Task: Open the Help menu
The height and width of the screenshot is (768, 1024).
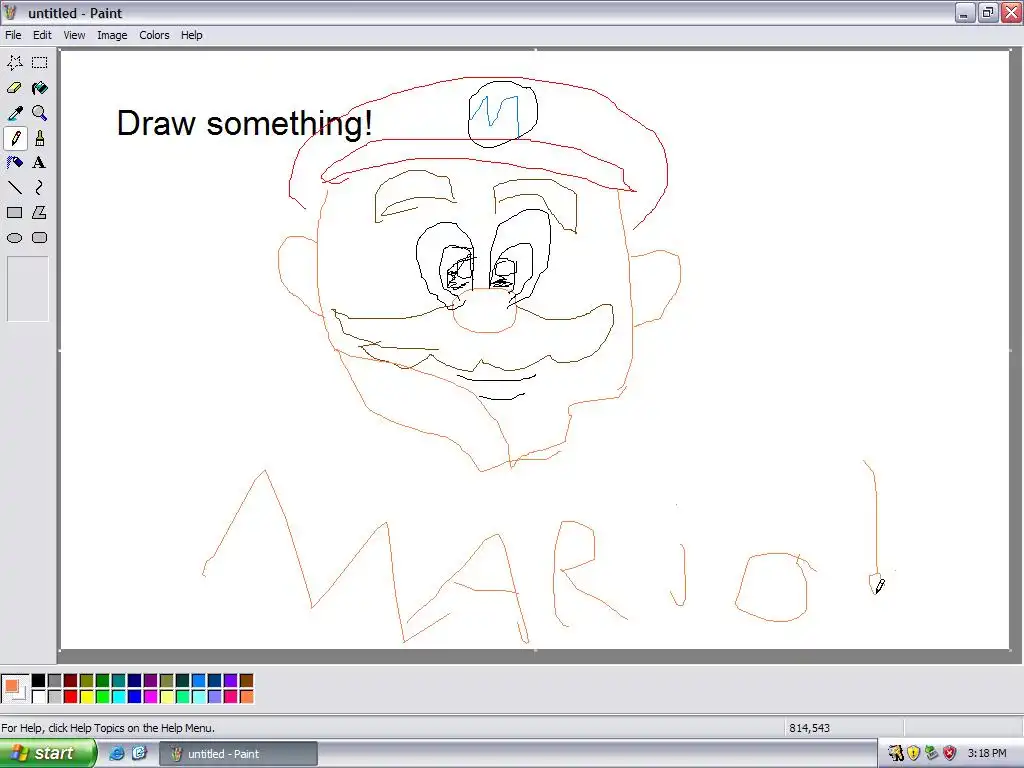Action: click(x=191, y=35)
